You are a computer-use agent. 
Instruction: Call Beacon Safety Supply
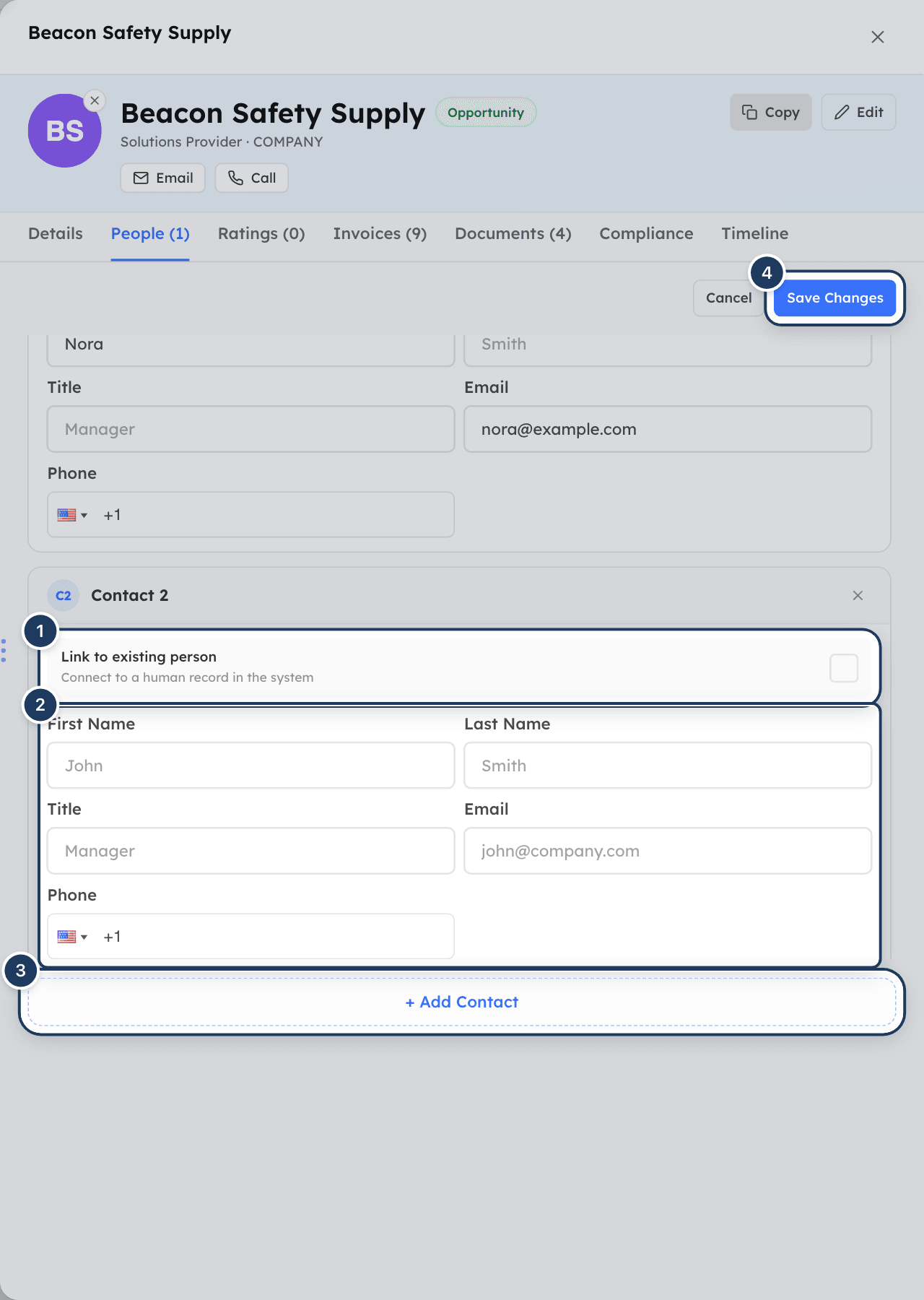point(252,178)
